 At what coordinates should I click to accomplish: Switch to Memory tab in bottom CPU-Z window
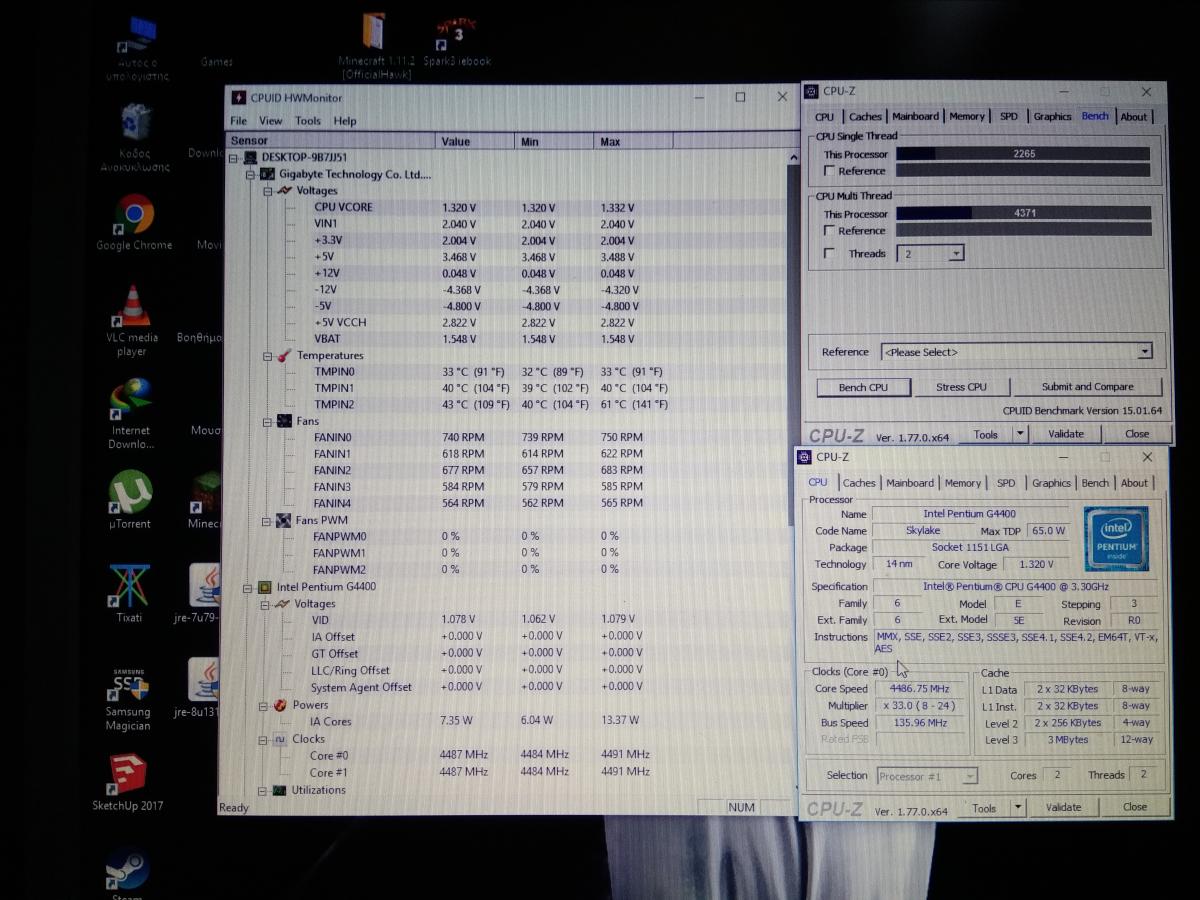[x=962, y=483]
